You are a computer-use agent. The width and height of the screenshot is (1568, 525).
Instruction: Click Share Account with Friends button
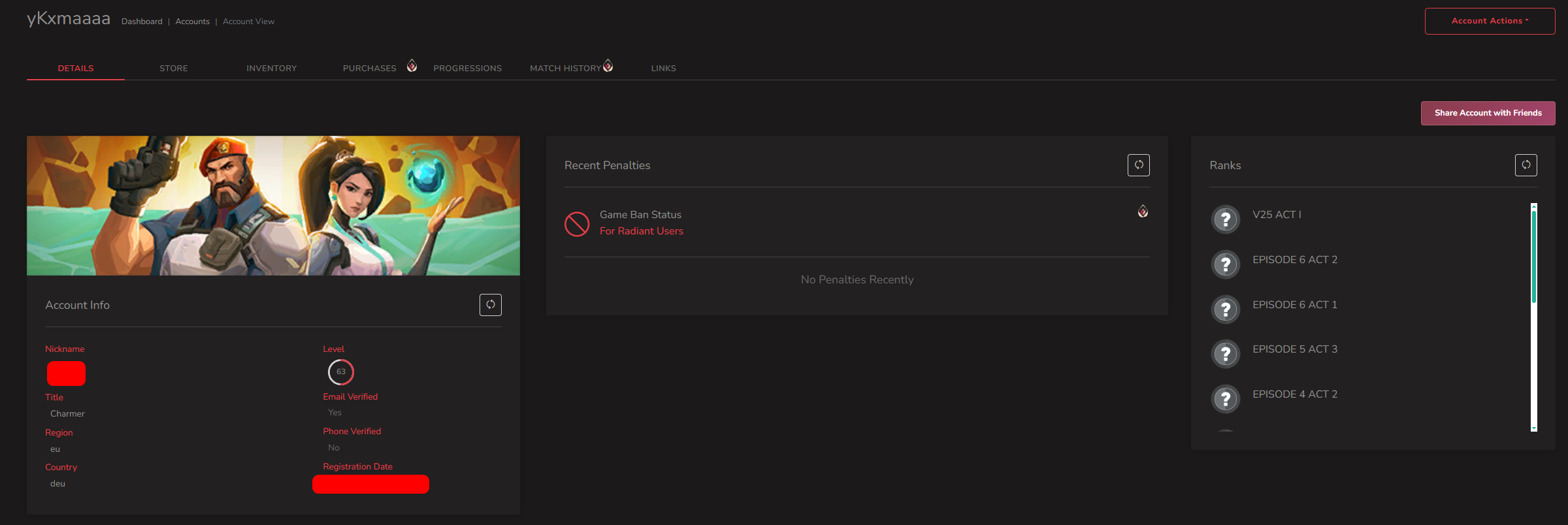(x=1488, y=113)
